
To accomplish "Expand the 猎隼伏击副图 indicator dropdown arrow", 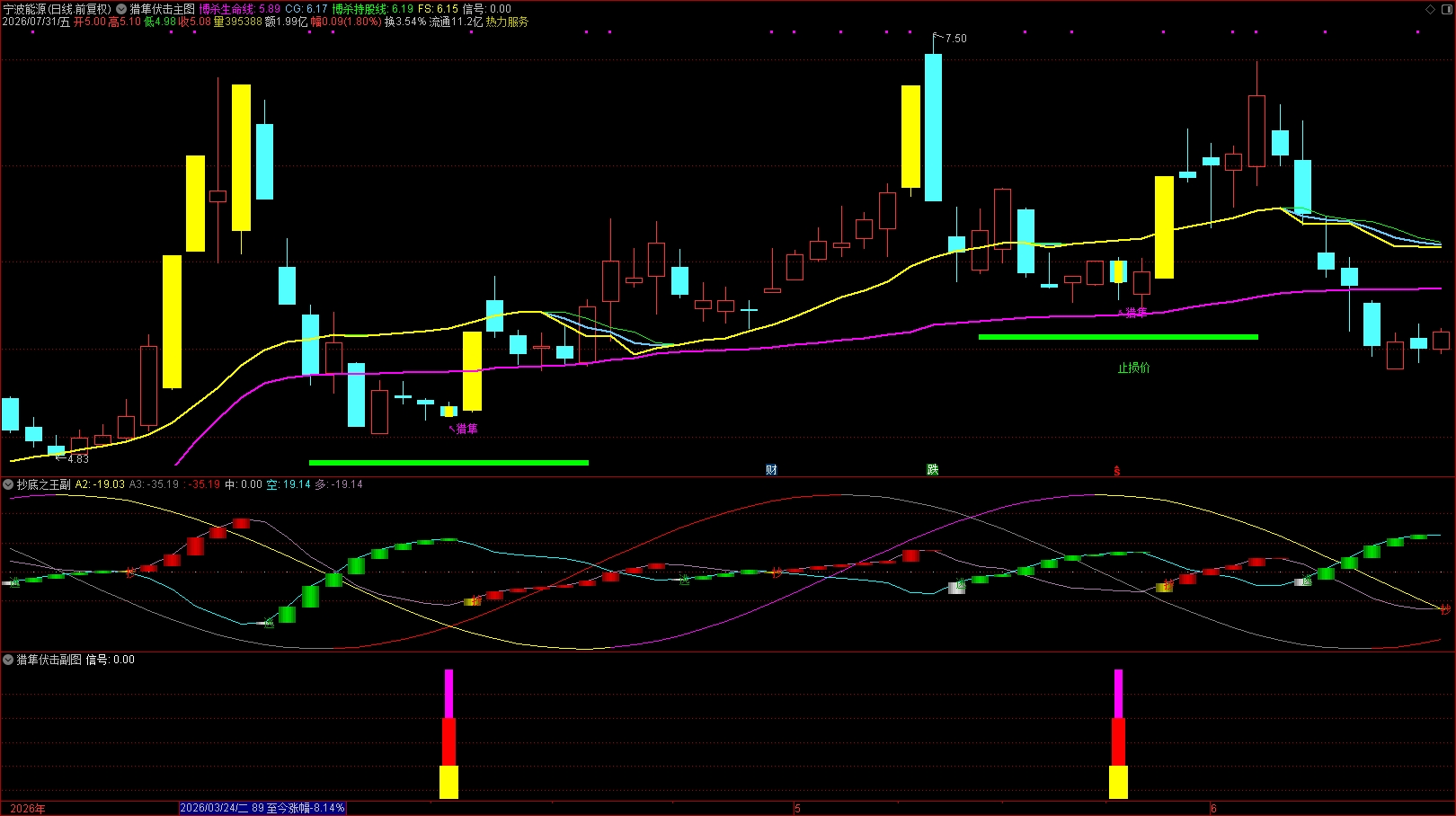I will (8, 660).
